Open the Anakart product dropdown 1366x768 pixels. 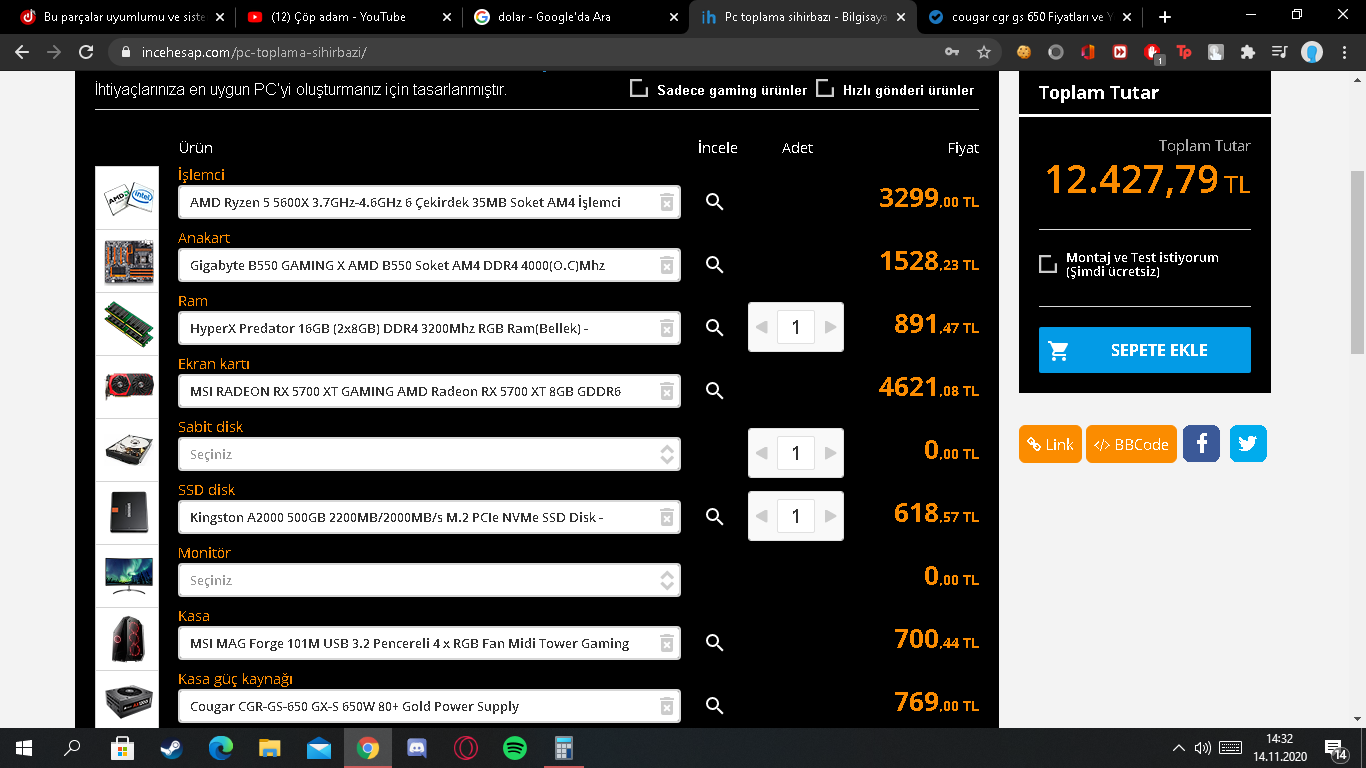[429, 265]
